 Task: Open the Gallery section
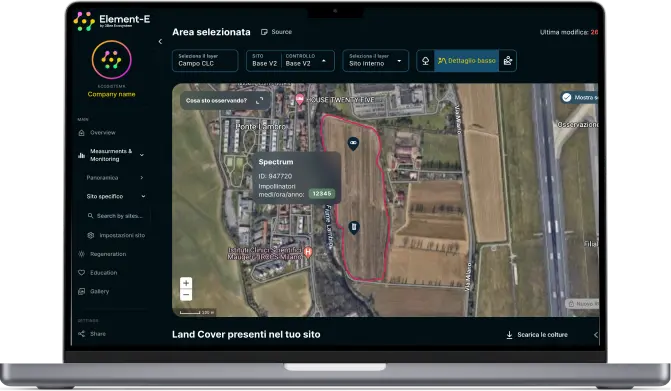(x=99, y=291)
